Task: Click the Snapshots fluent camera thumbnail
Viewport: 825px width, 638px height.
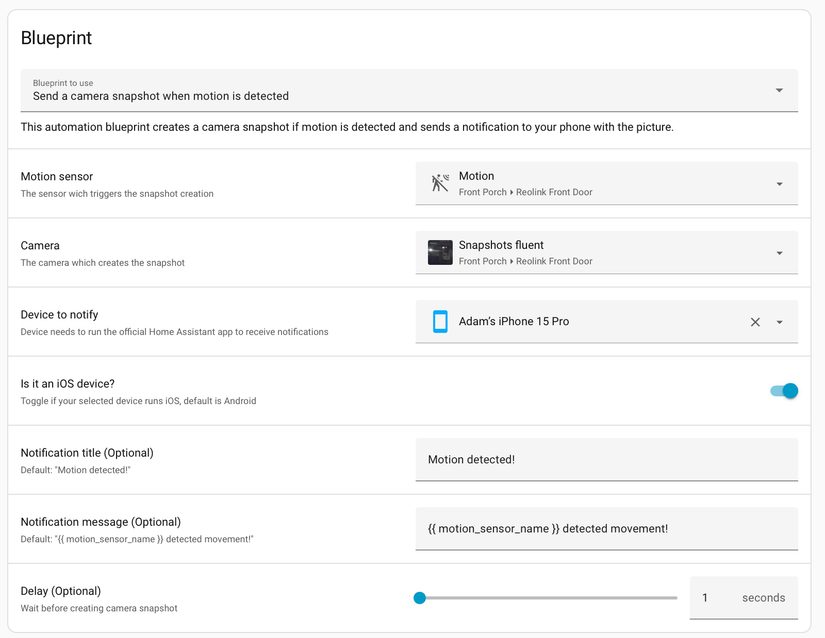Action: 440,252
